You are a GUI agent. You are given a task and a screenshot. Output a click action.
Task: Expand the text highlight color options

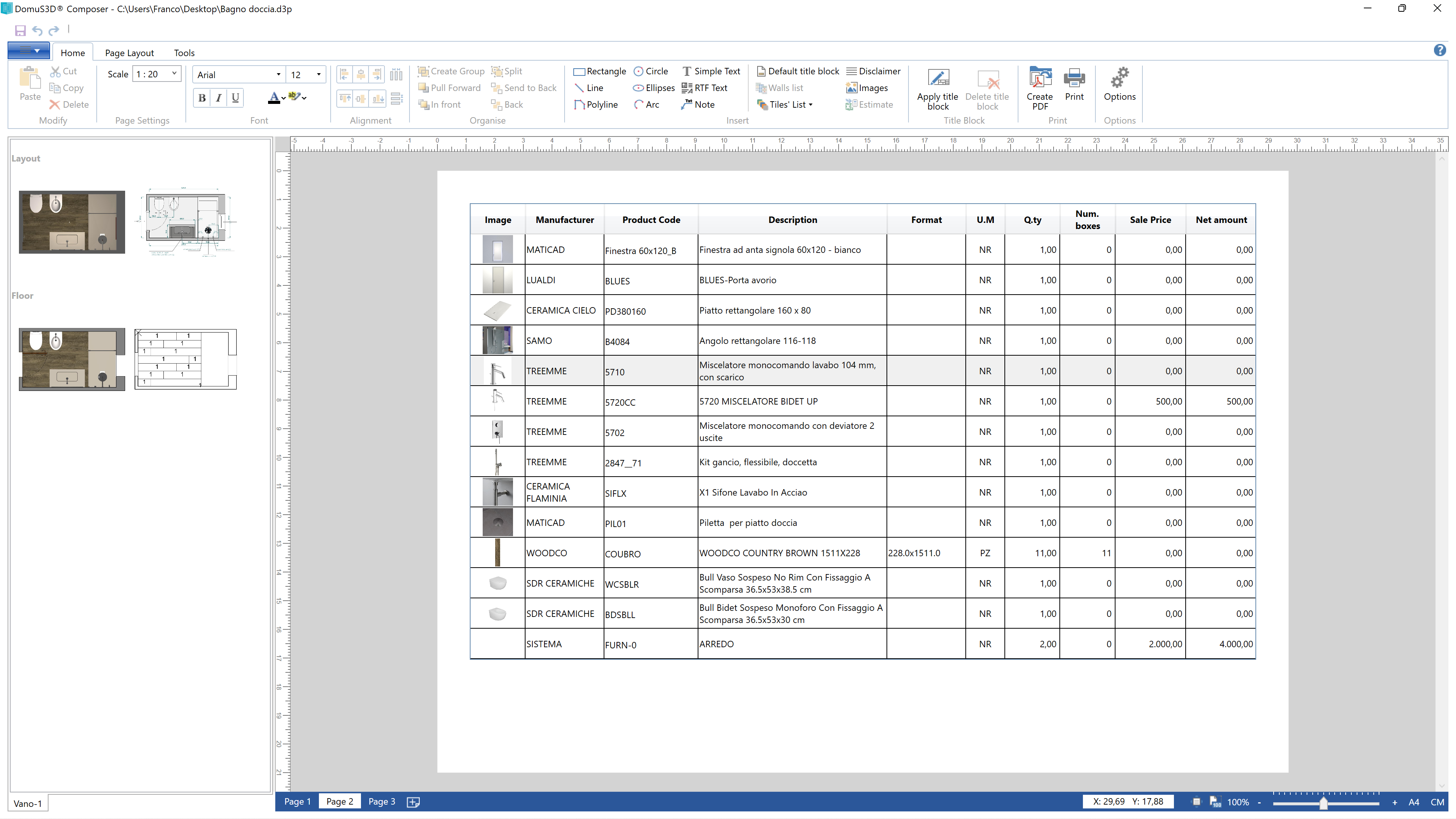pos(304,98)
